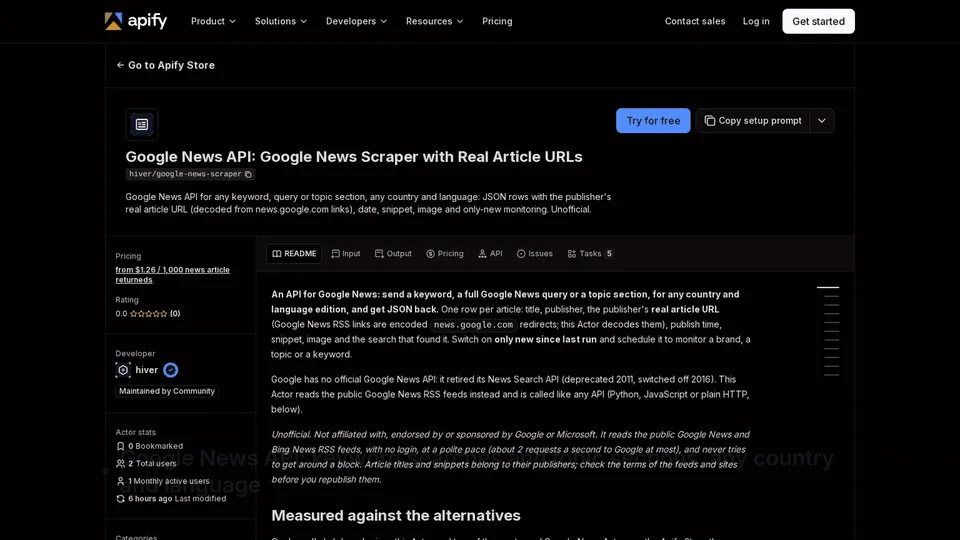Switch to the API tab
This screenshot has width=960, height=540.
490,253
